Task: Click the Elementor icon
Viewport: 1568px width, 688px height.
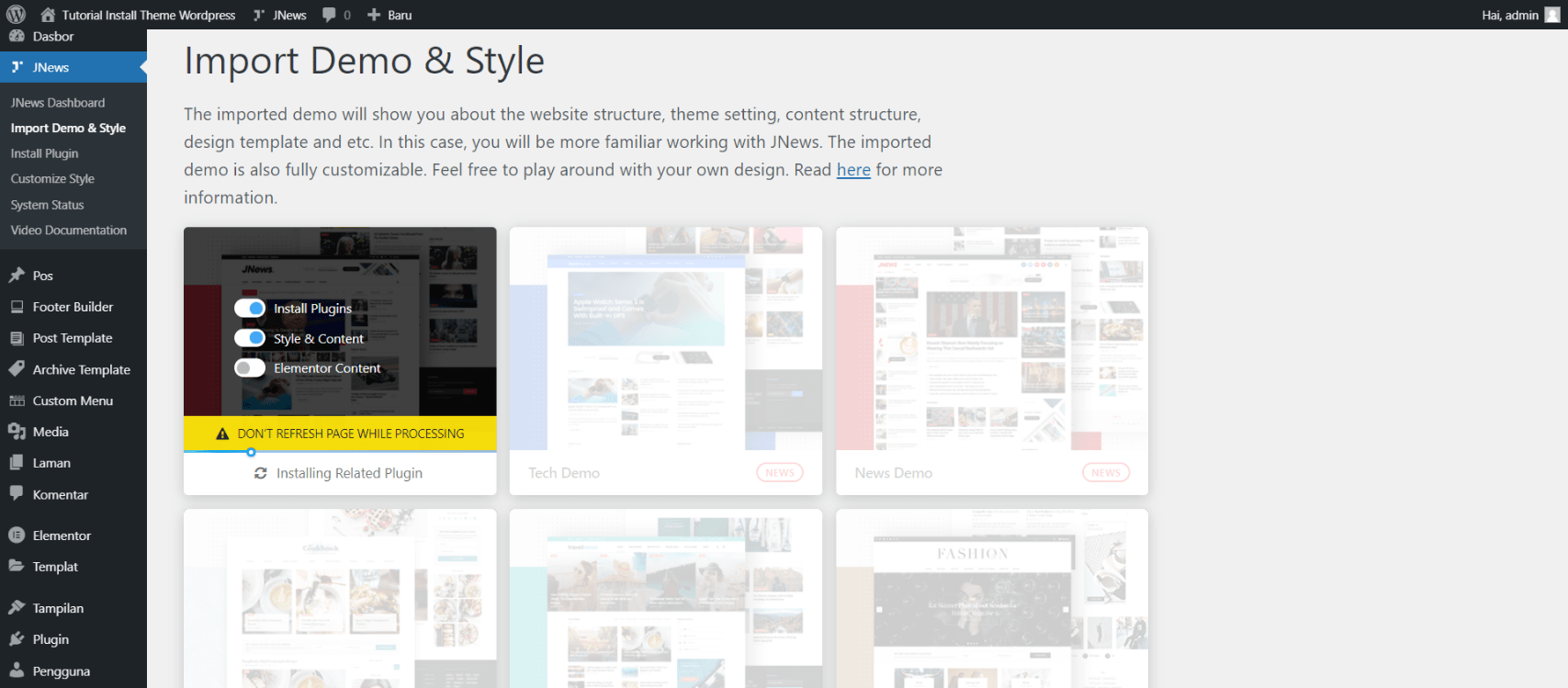Action: pyautogui.click(x=17, y=536)
